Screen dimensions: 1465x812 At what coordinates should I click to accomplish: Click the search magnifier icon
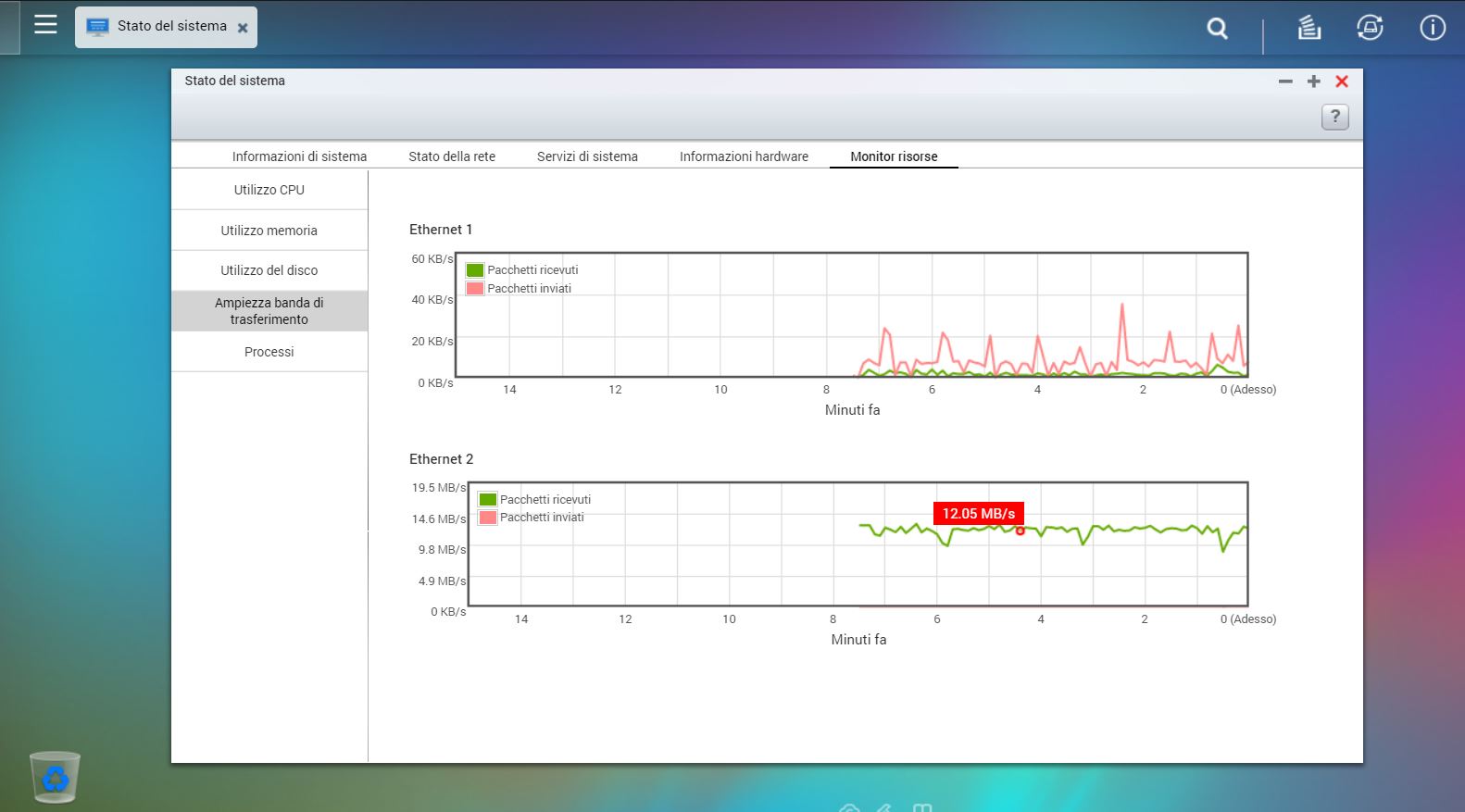point(1217,29)
